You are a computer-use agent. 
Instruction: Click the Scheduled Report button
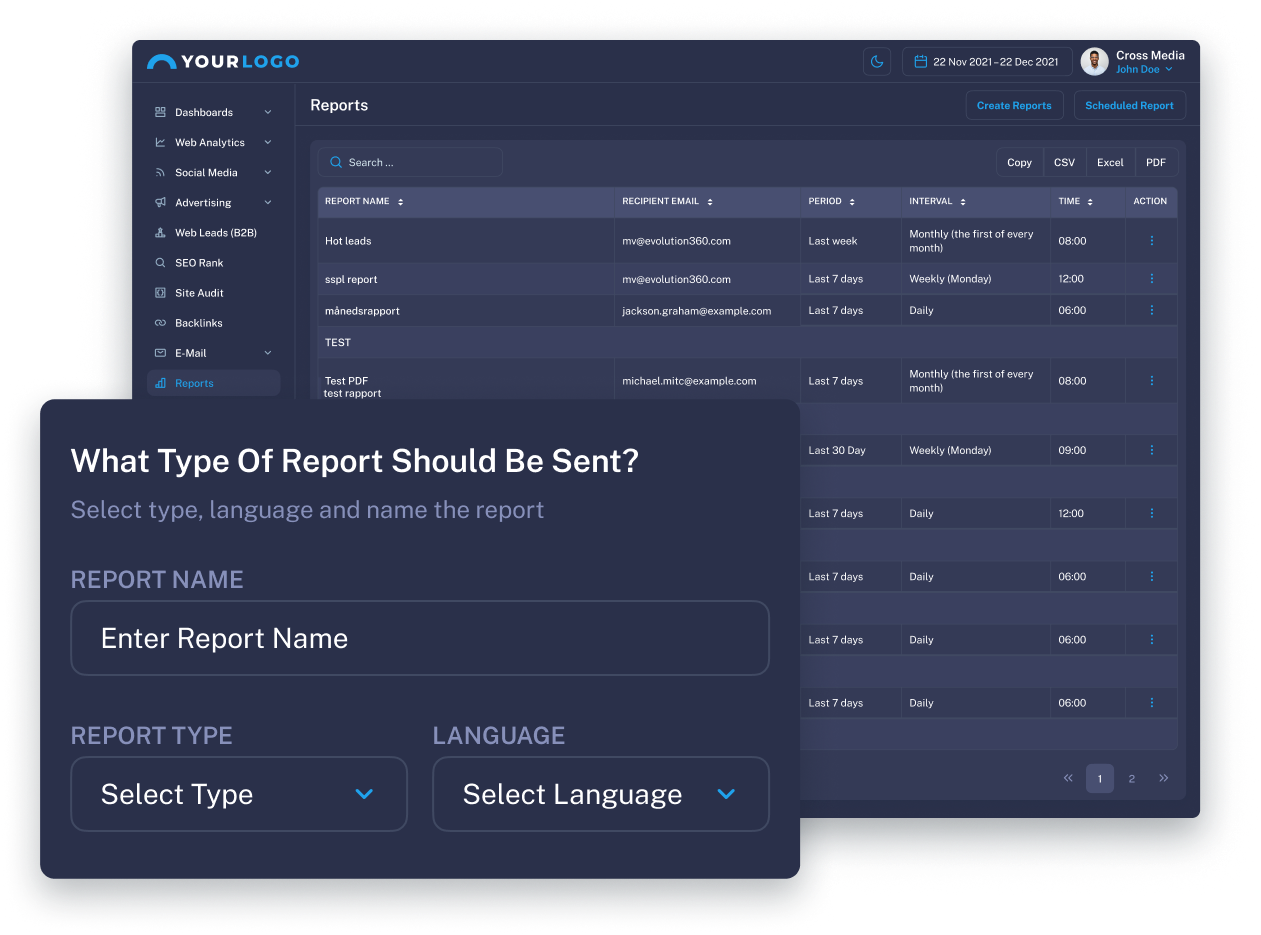click(1129, 106)
